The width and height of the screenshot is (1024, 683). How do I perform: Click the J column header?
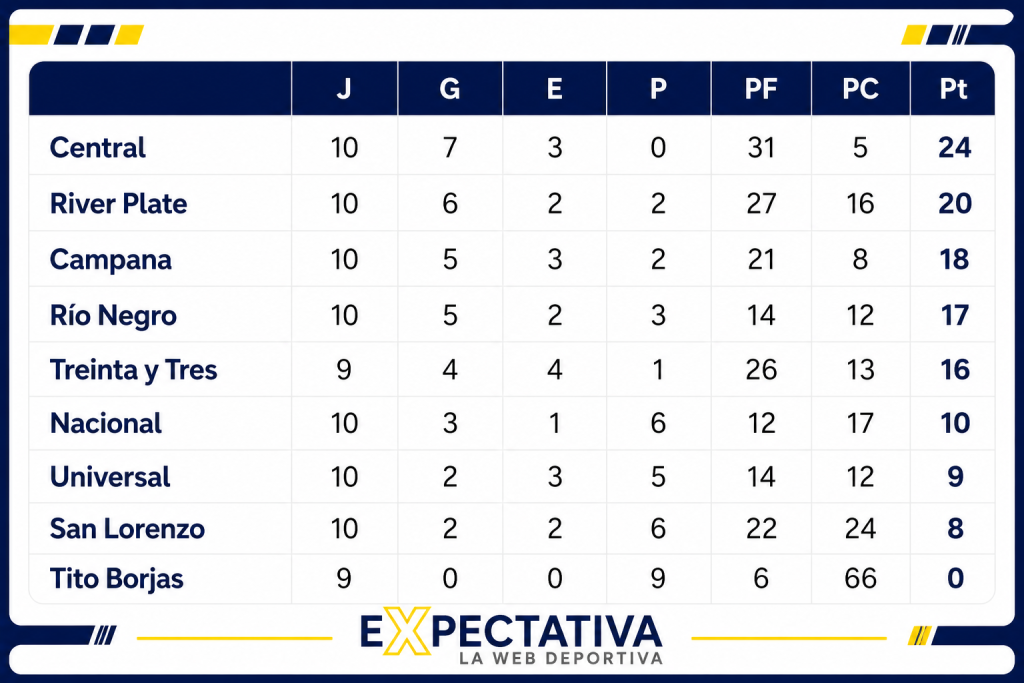(x=344, y=89)
